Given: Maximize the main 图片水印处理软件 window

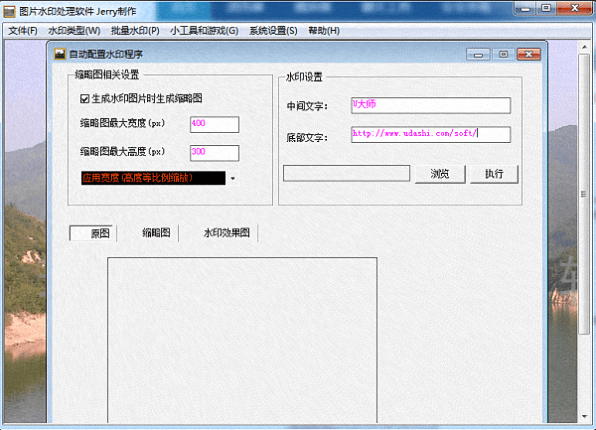Looking at the screenshot, I should pos(546,8).
